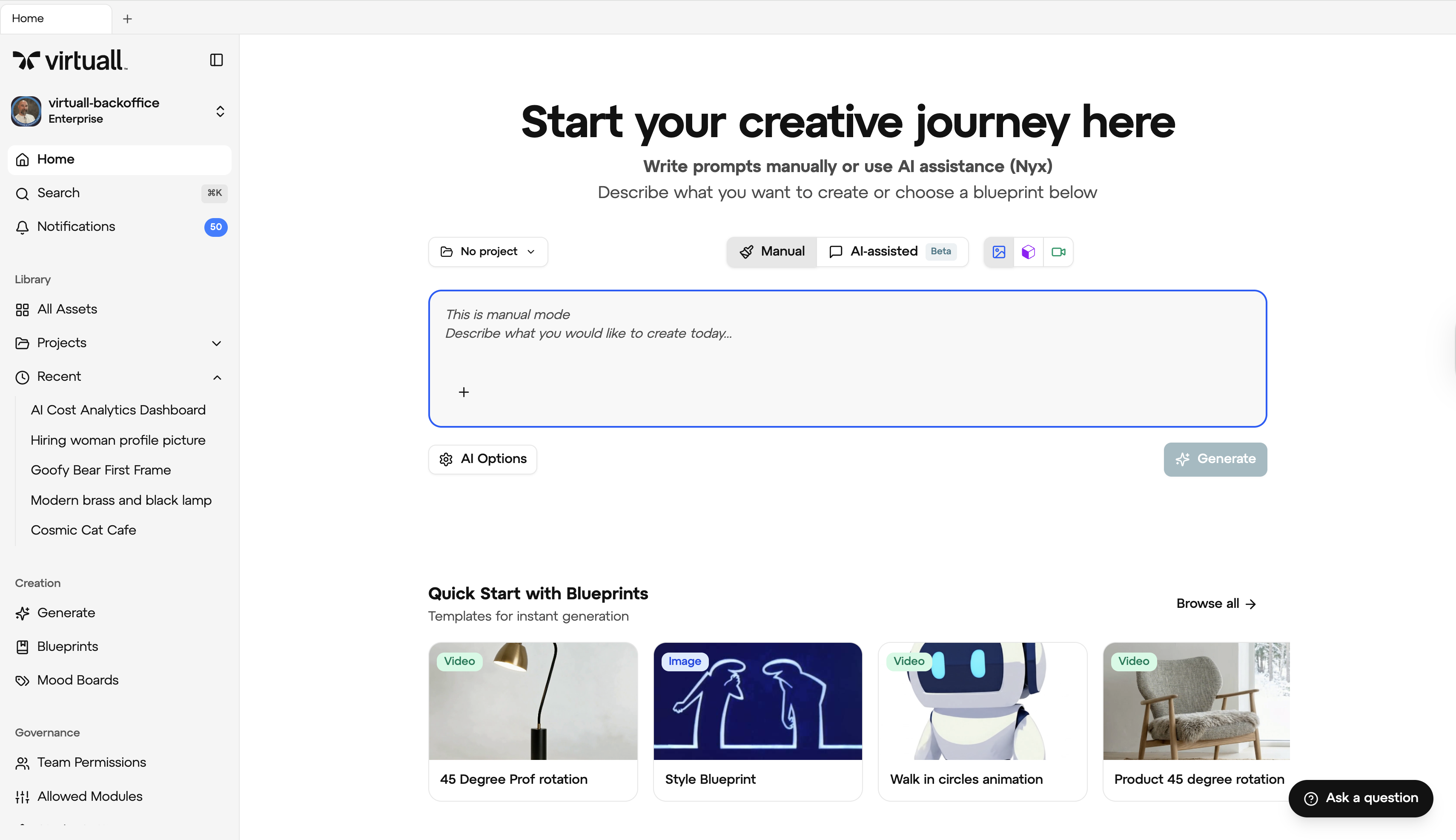Open Mood Boards in sidebar
The width and height of the screenshot is (1456, 840).
tap(119, 680)
